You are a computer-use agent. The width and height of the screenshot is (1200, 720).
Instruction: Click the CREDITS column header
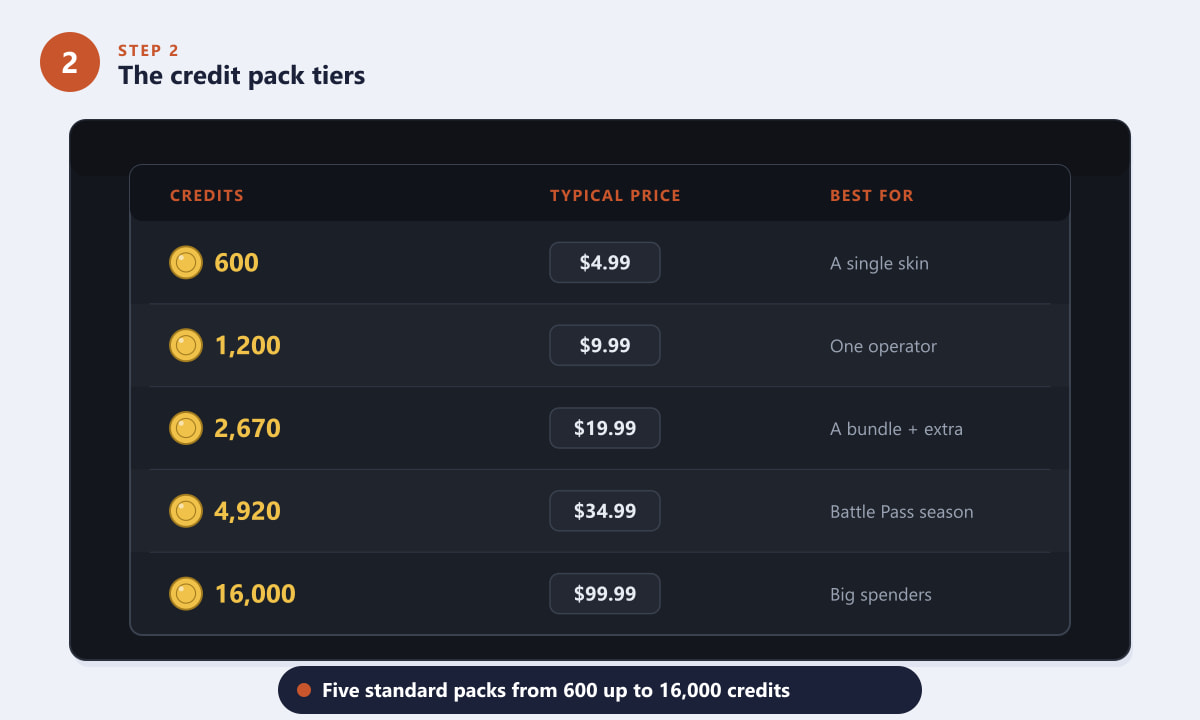point(207,196)
